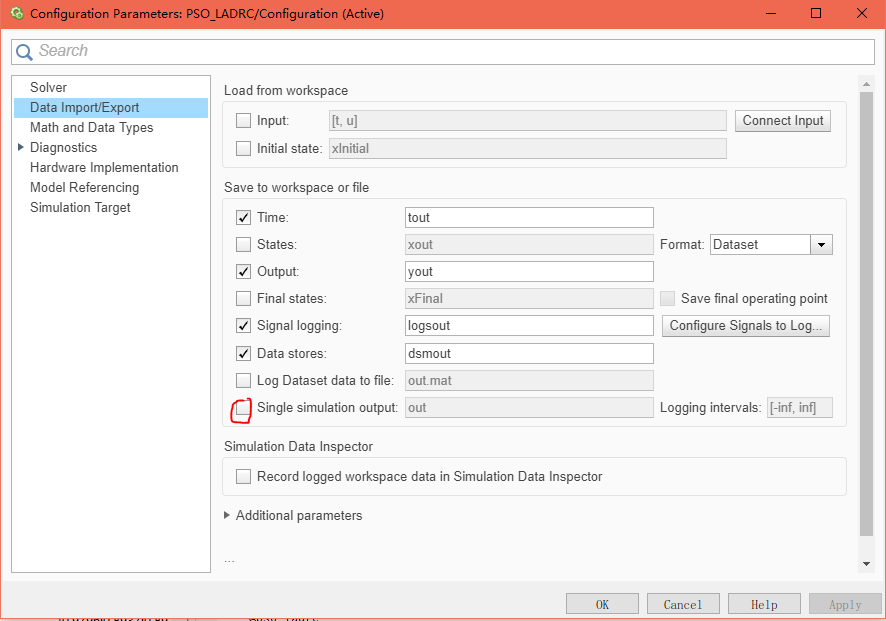The height and width of the screenshot is (621, 886).
Task: Uncheck the Data stores checkbox
Action: click(244, 354)
